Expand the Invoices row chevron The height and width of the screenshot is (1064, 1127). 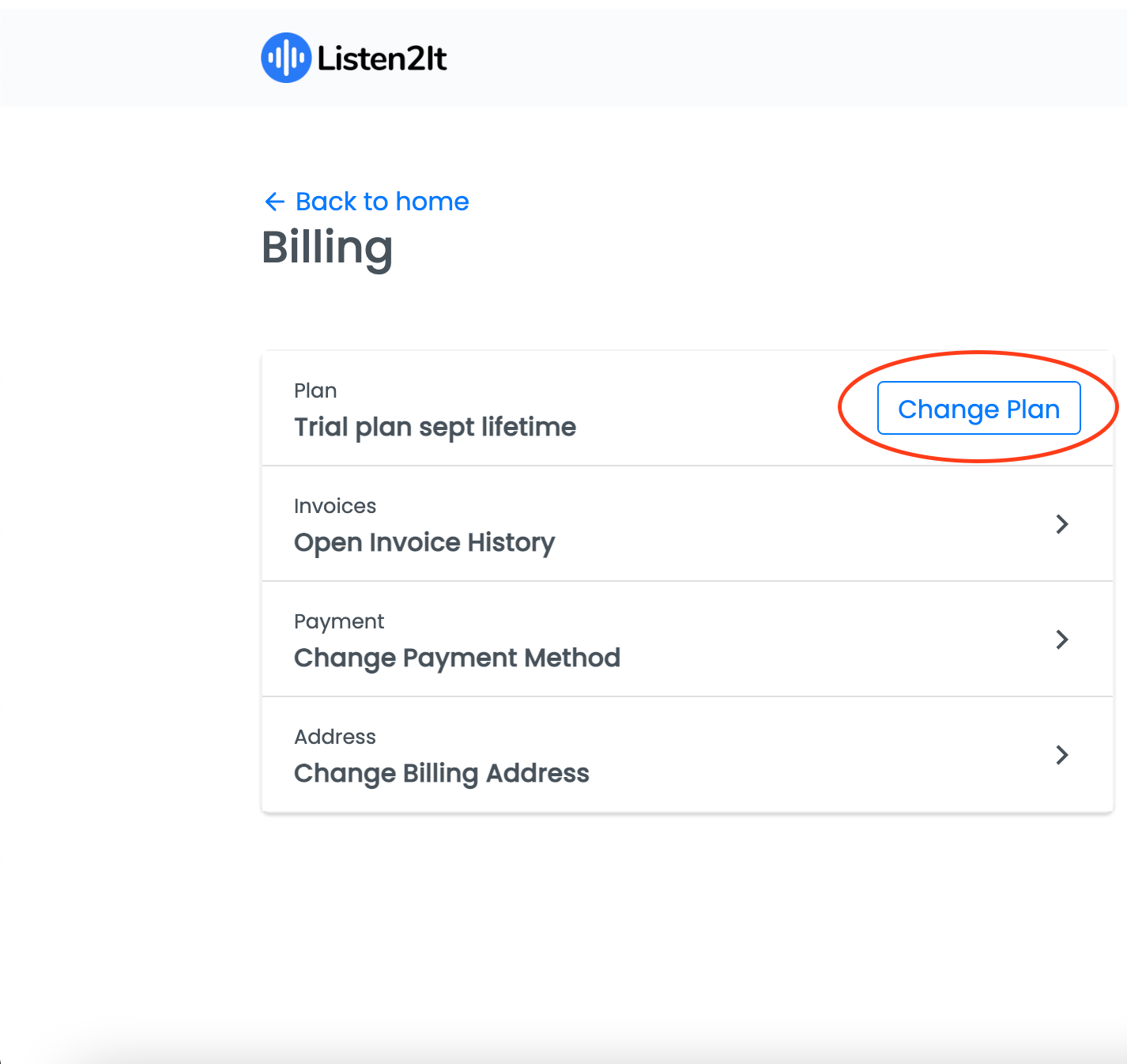(1062, 524)
